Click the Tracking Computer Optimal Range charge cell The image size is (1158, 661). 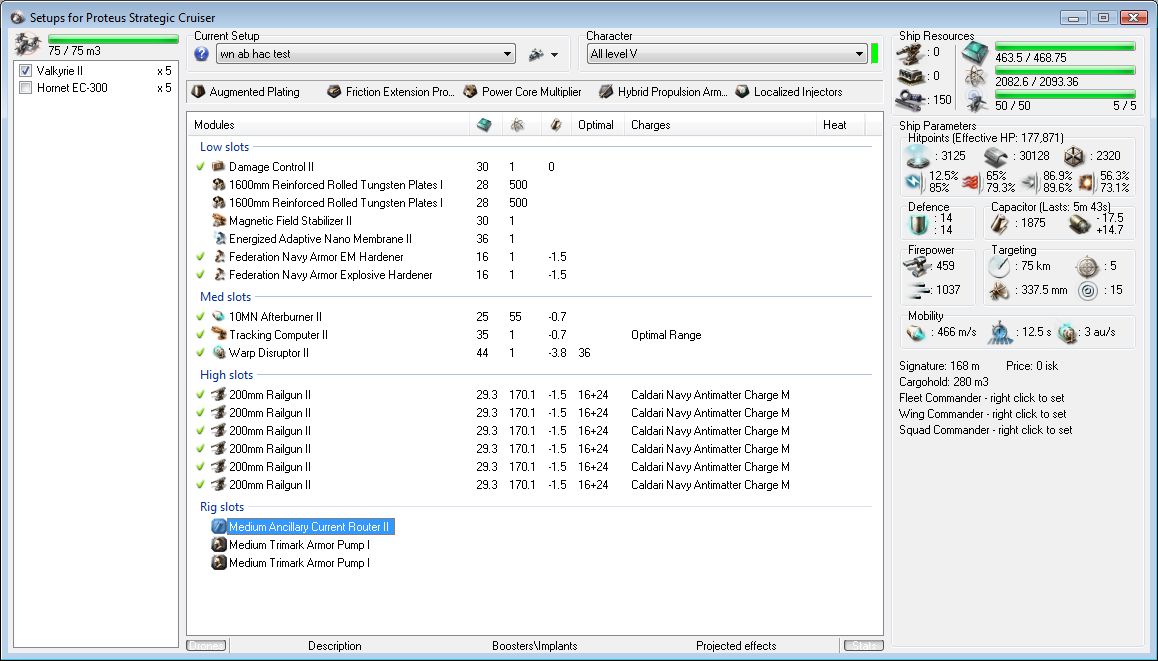666,335
